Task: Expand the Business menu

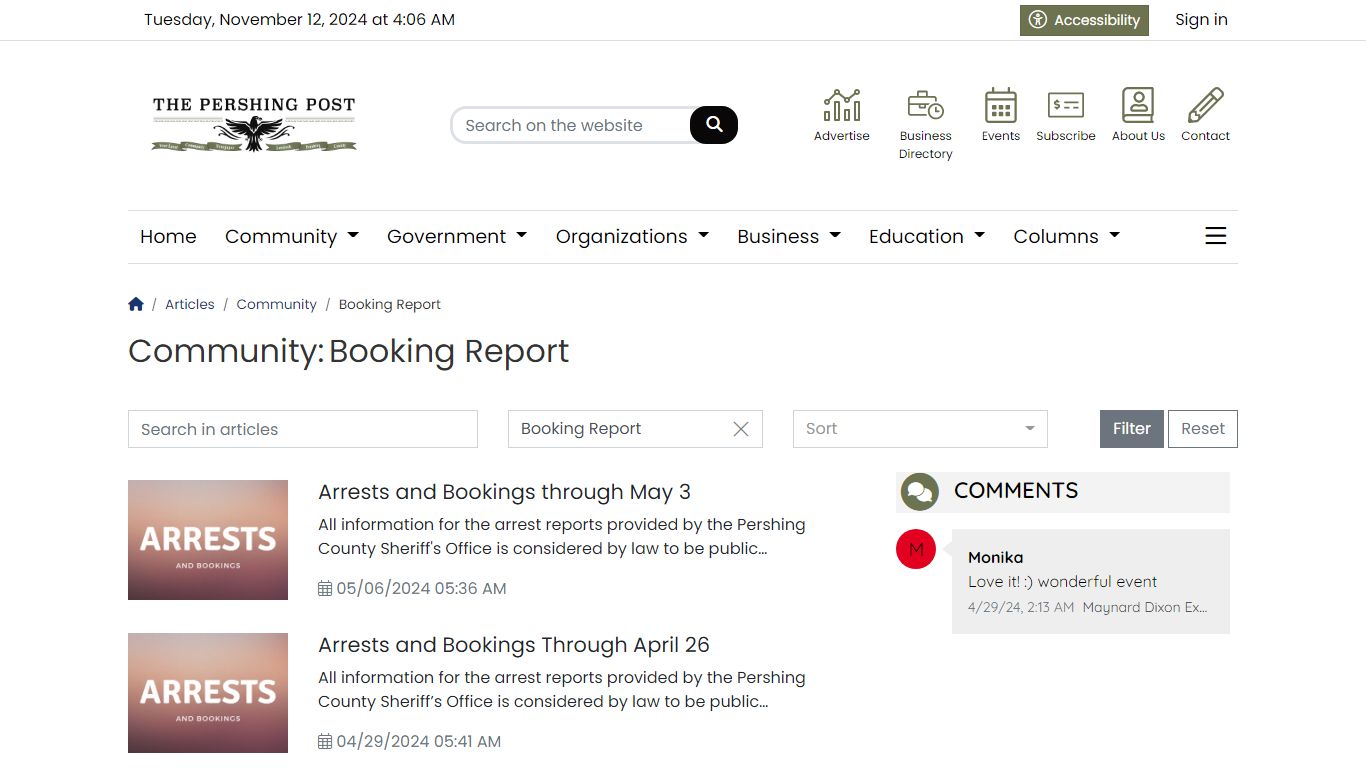Action: pyautogui.click(x=789, y=237)
